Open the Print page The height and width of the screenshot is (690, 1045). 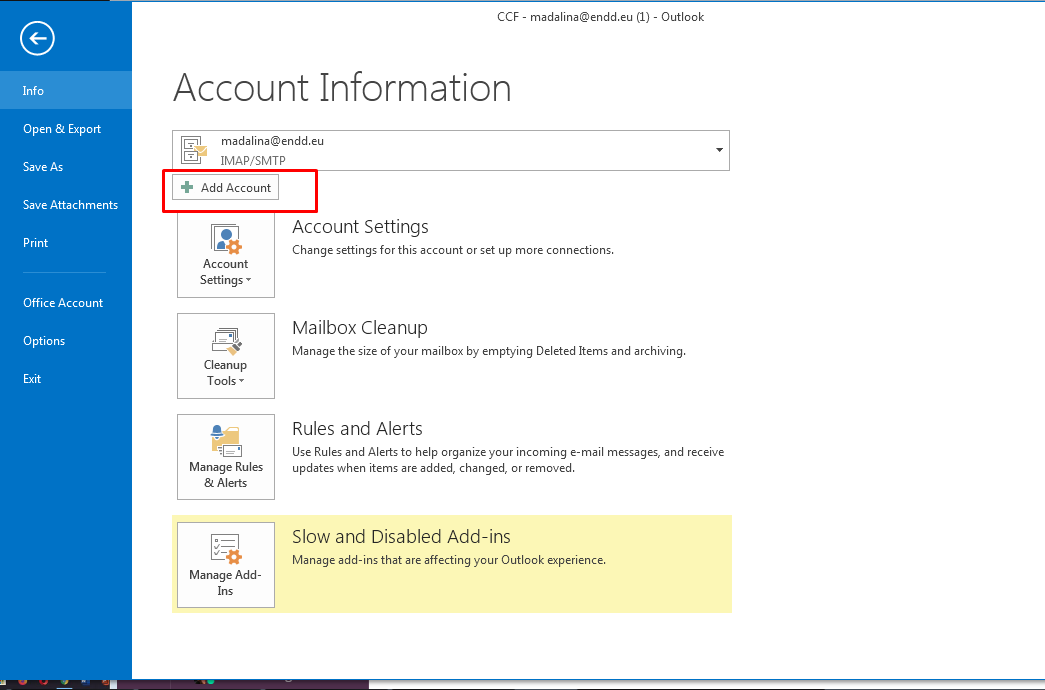[36, 243]
